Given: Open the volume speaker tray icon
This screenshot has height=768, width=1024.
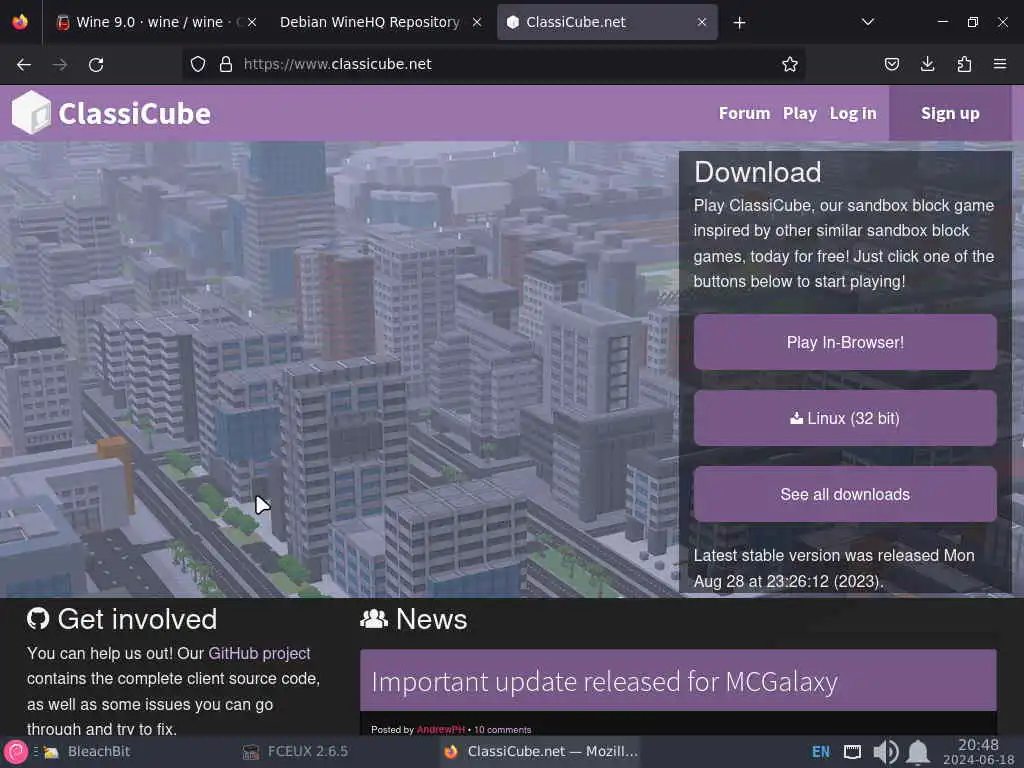Looking at the screenshot, I should pos(886,752).
